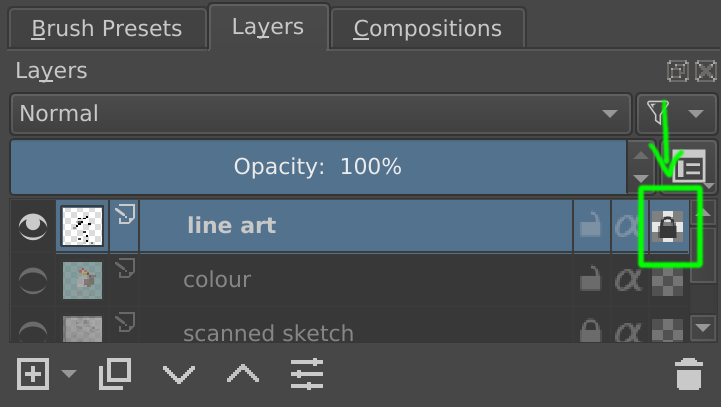Adjust the Opacity slider
This screenshot has width=721, height=407.
click(x=318, y=166)
